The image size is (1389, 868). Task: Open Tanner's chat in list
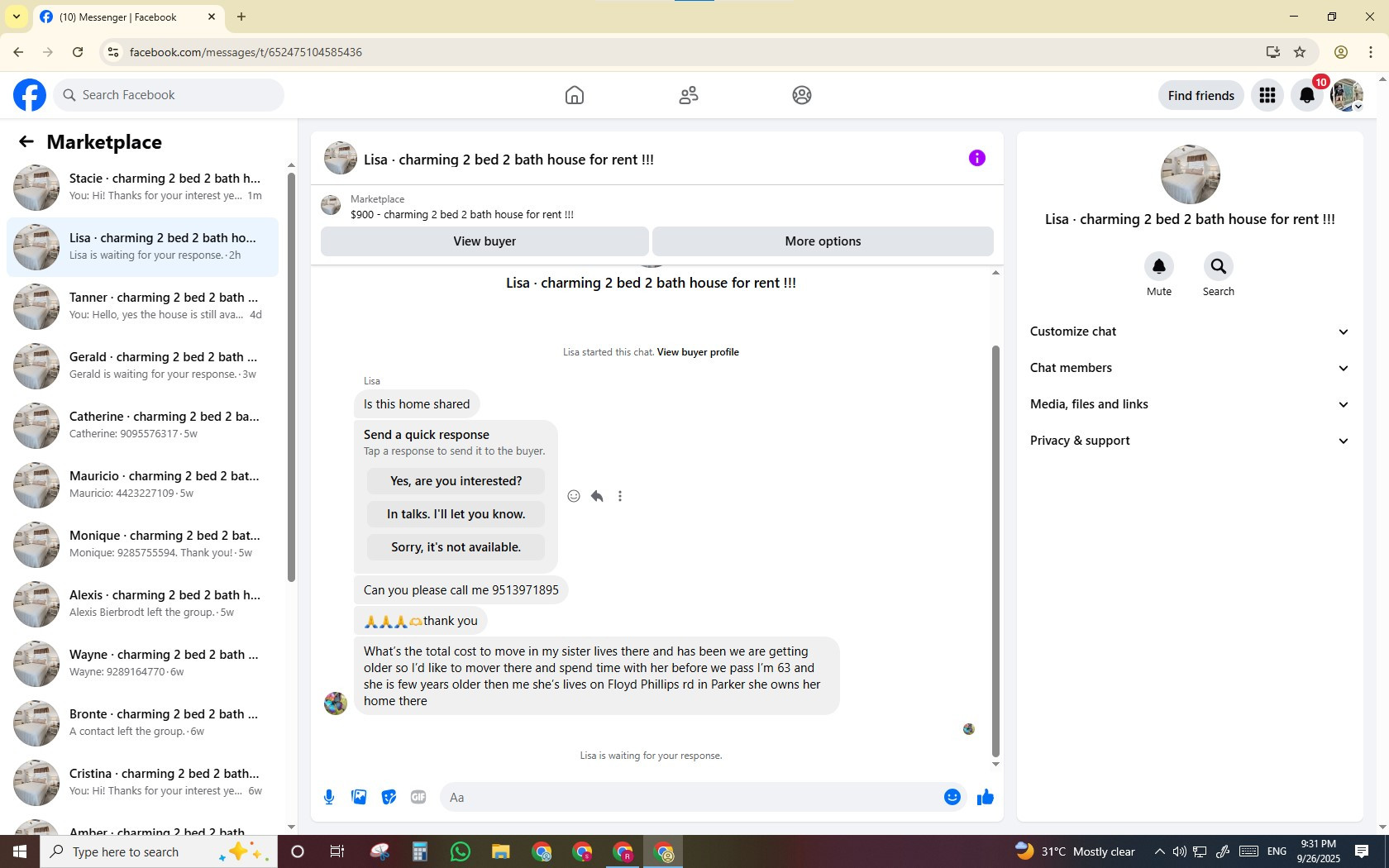click(x=142, y=306)
